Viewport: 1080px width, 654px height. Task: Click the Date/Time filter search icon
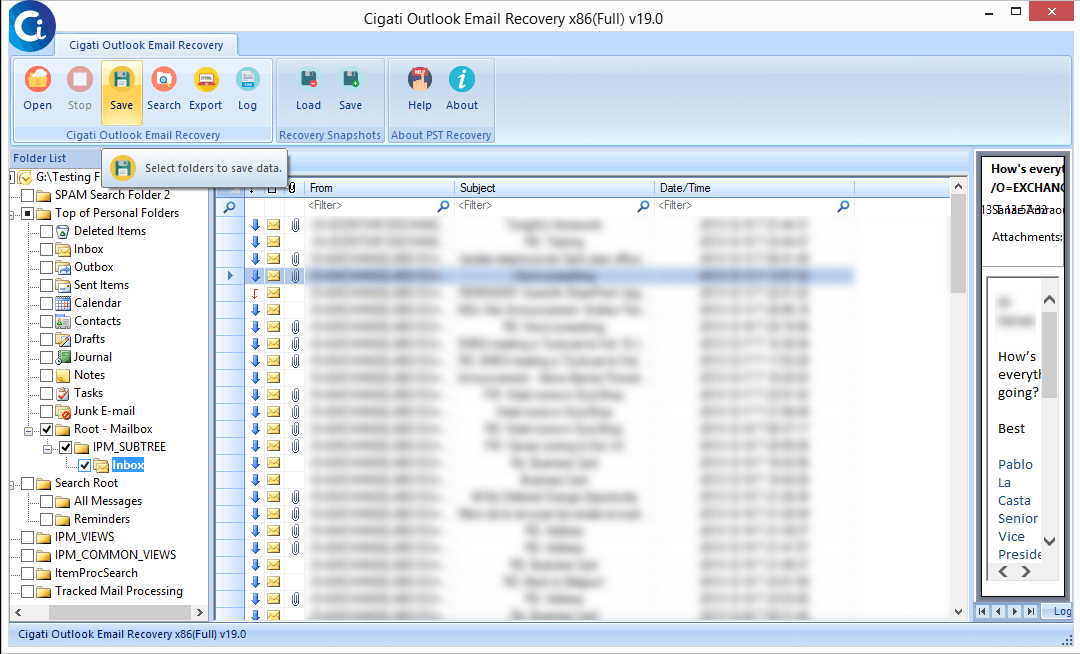843,206
